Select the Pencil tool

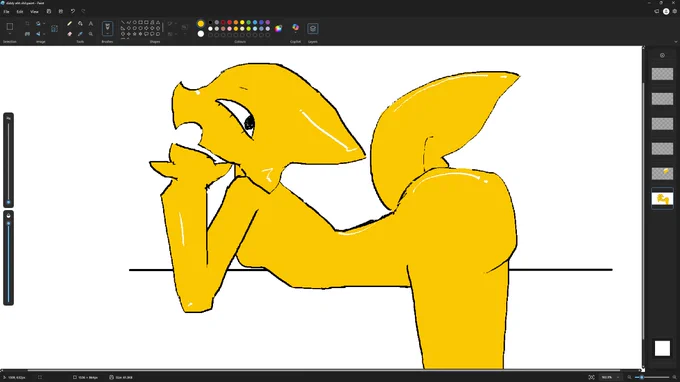click(x=69, y=23)
